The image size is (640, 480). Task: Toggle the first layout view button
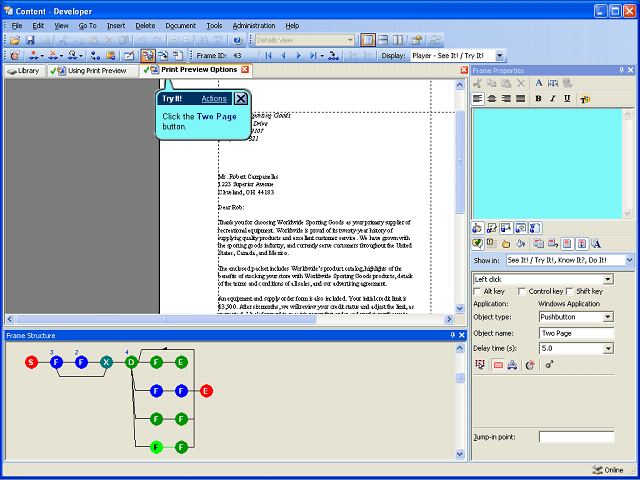click(x=368, y=40)
